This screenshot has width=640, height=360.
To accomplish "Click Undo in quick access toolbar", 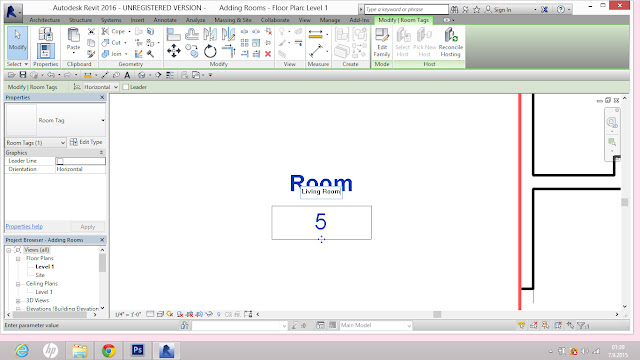I will pyautogui.click(x=51, y=75).
